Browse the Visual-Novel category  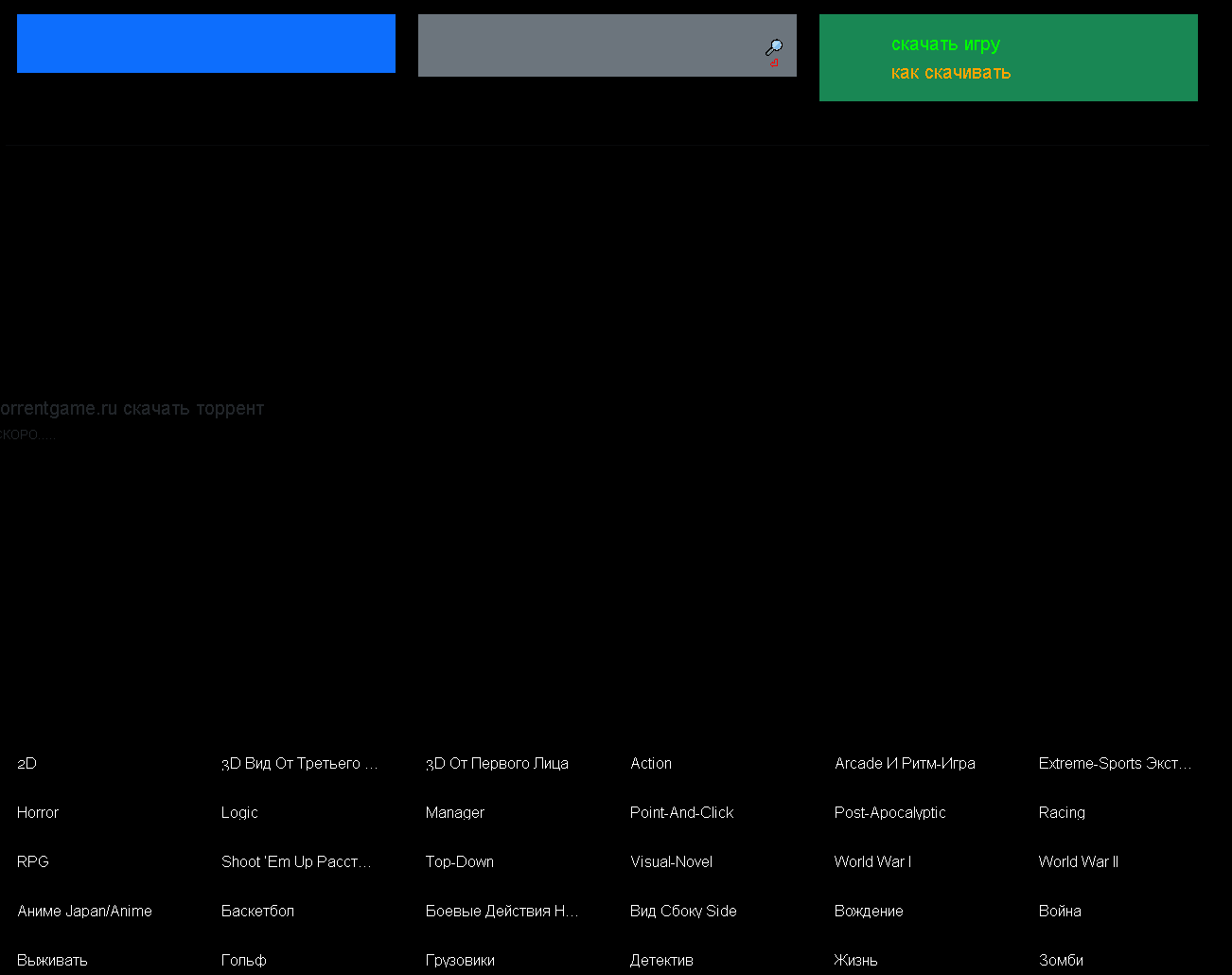pos(671,862)
